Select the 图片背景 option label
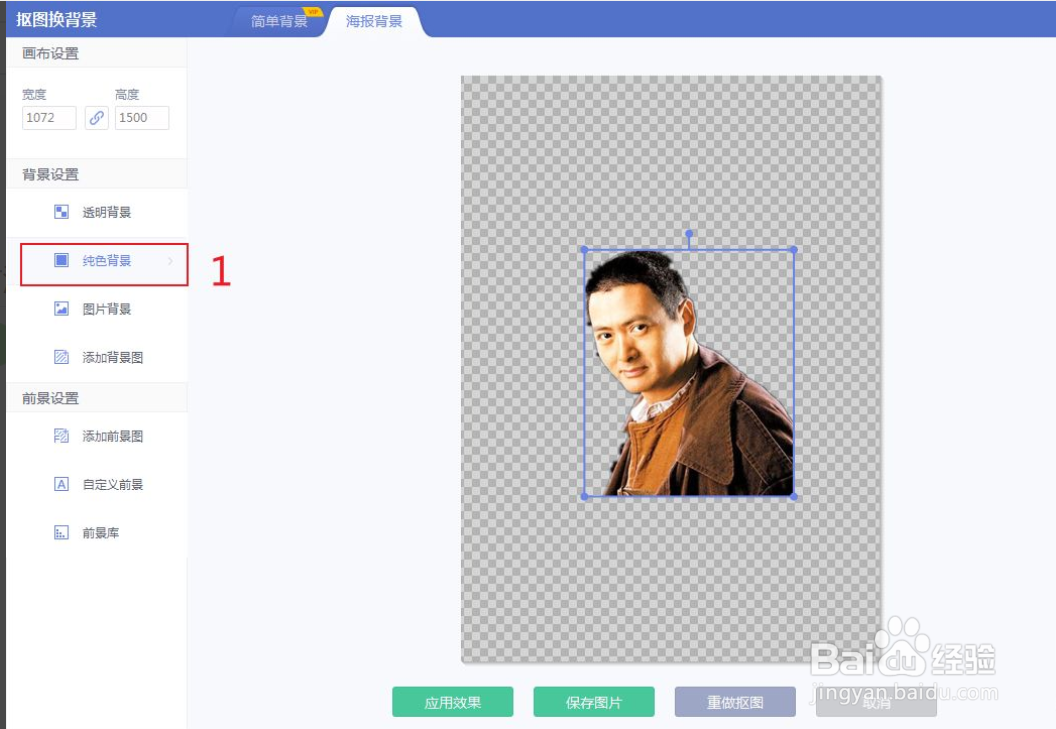Image resolution: width=1056 pixels, height=729 pixels. [106, 309]
